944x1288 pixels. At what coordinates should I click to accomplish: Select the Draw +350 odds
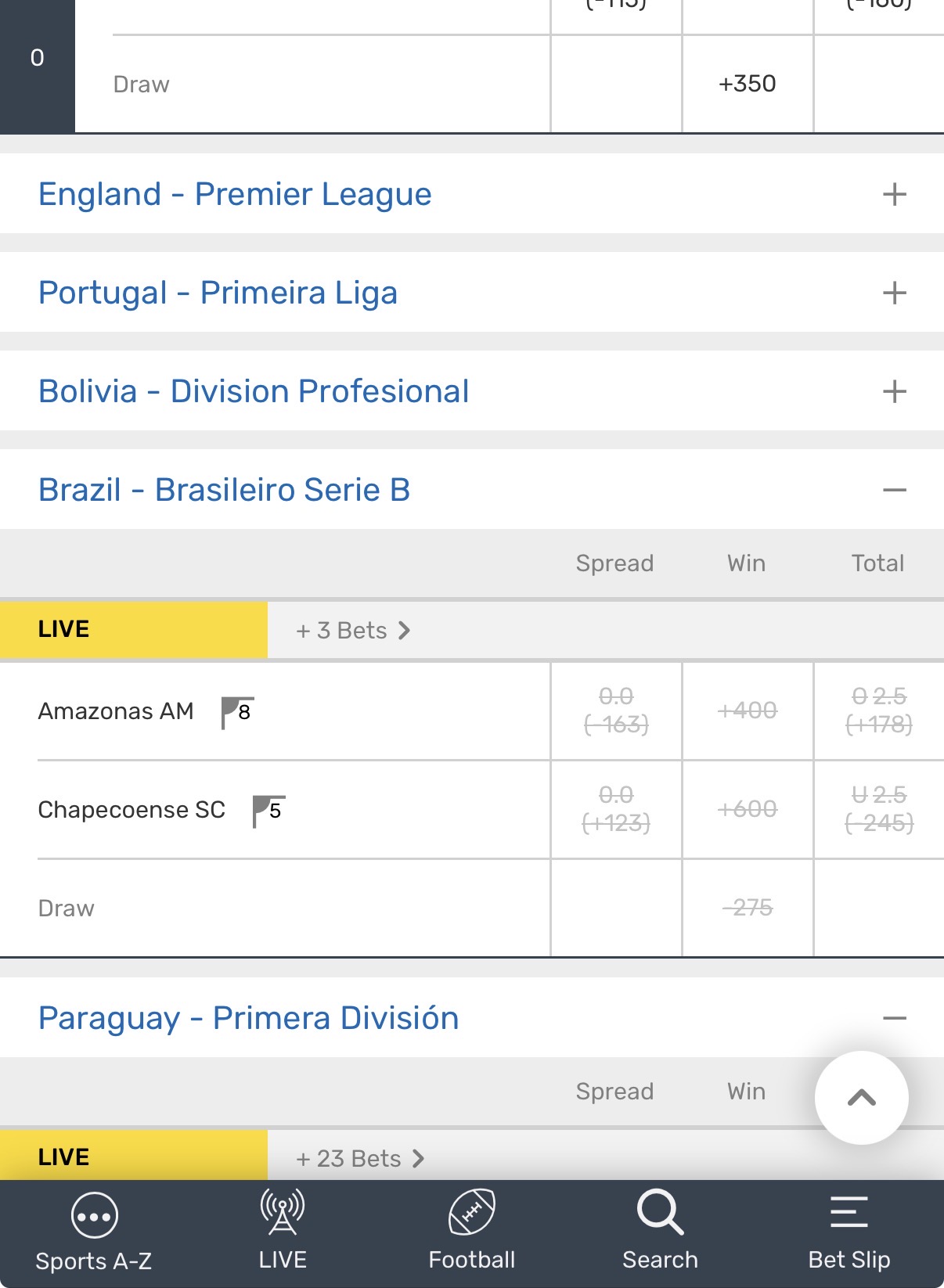point(748,84)
